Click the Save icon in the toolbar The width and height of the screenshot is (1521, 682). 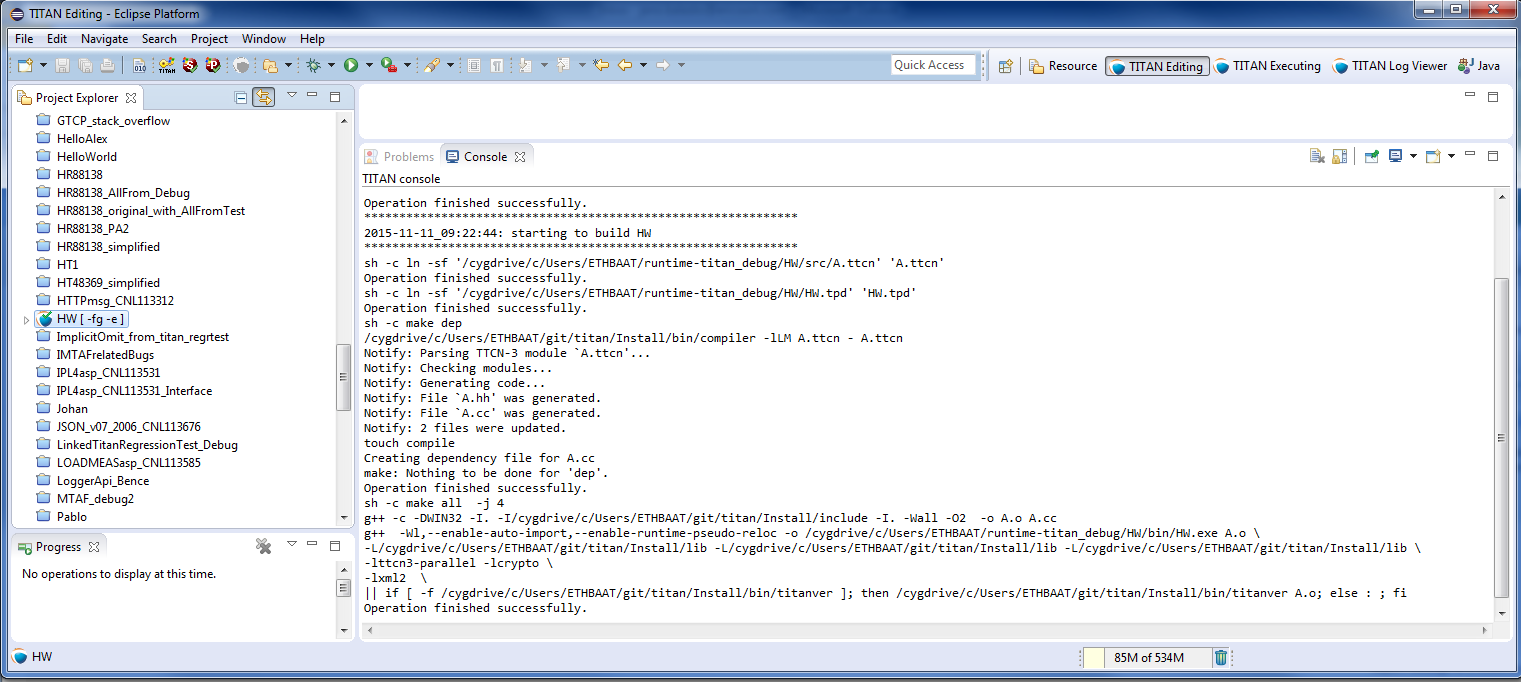pos(62,65)
